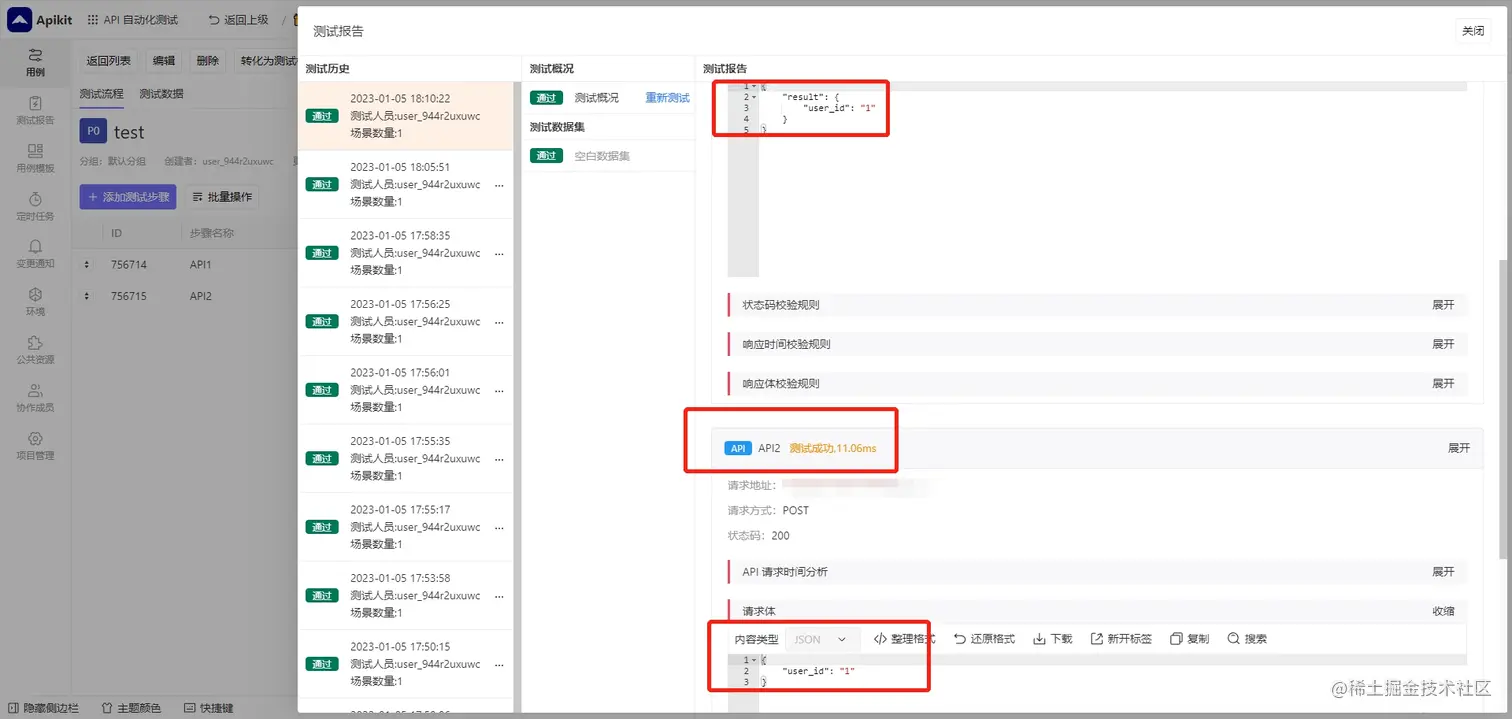The height and width of the screenshot is (719, 1512).
Task: Open 测试报告 in the left sidebar
Action: coord(35,110)
